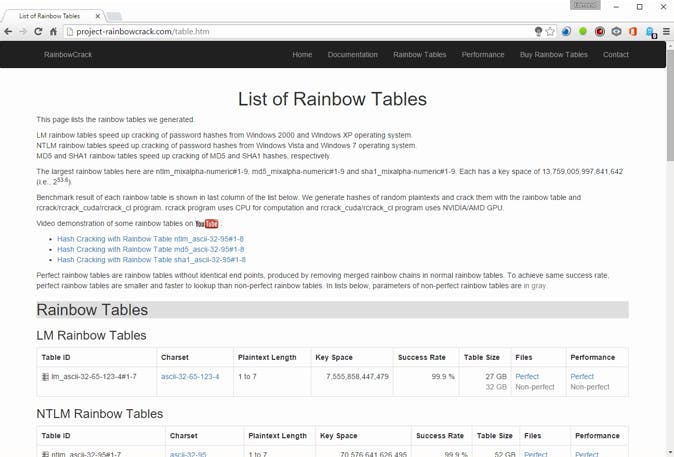
Task: Open the orange Office extension icon
Action: point(633,31)
